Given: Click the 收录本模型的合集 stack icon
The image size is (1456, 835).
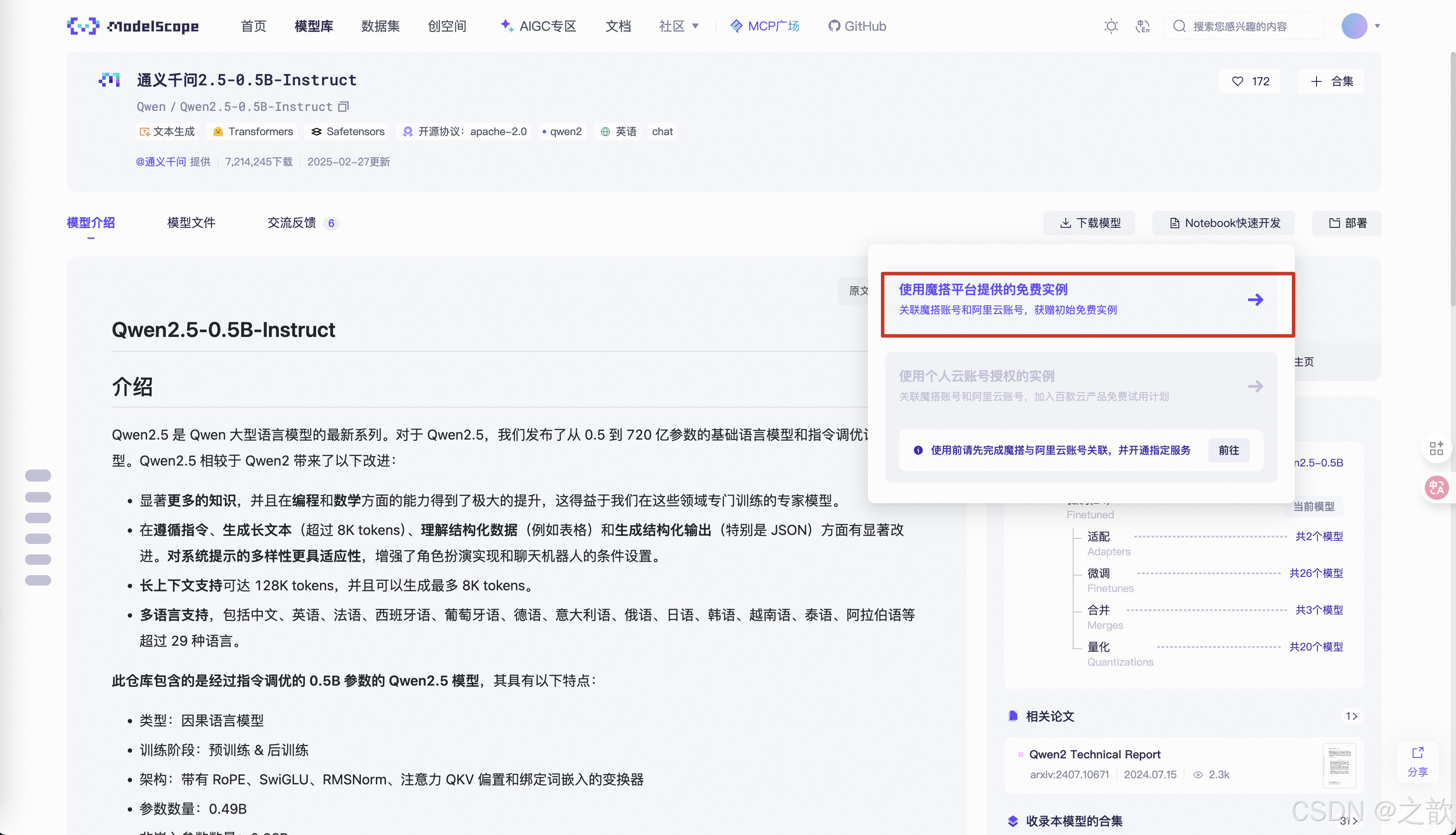Looking at the screenshot, I should tap(1013, 821).
